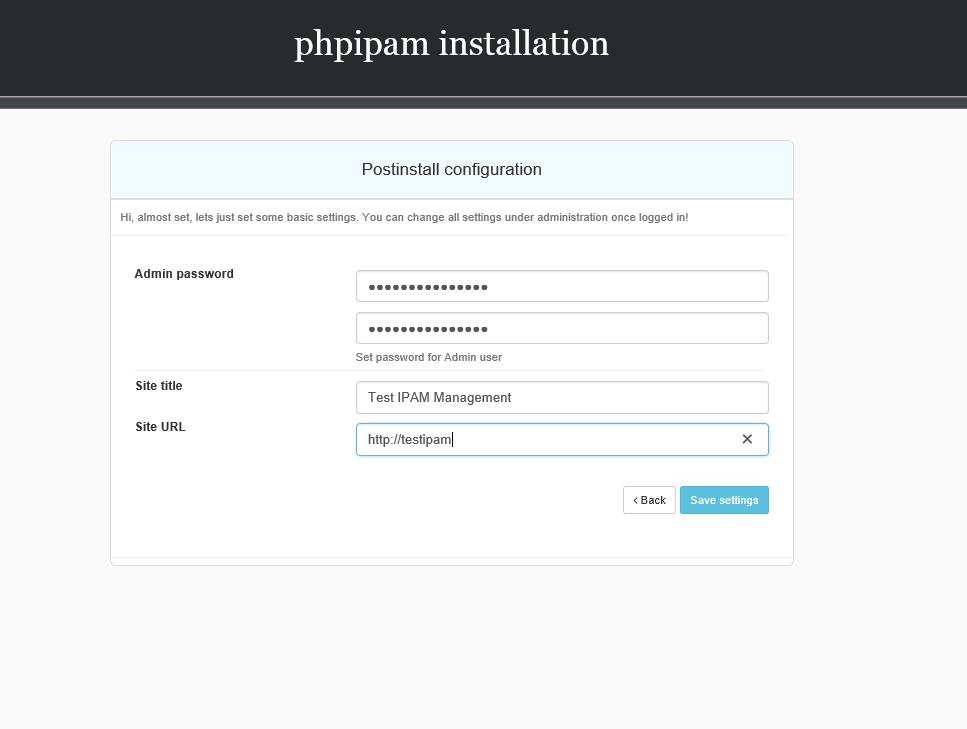Click the masked dots in the first password field
967x729 pixels.
click(428, 287)
